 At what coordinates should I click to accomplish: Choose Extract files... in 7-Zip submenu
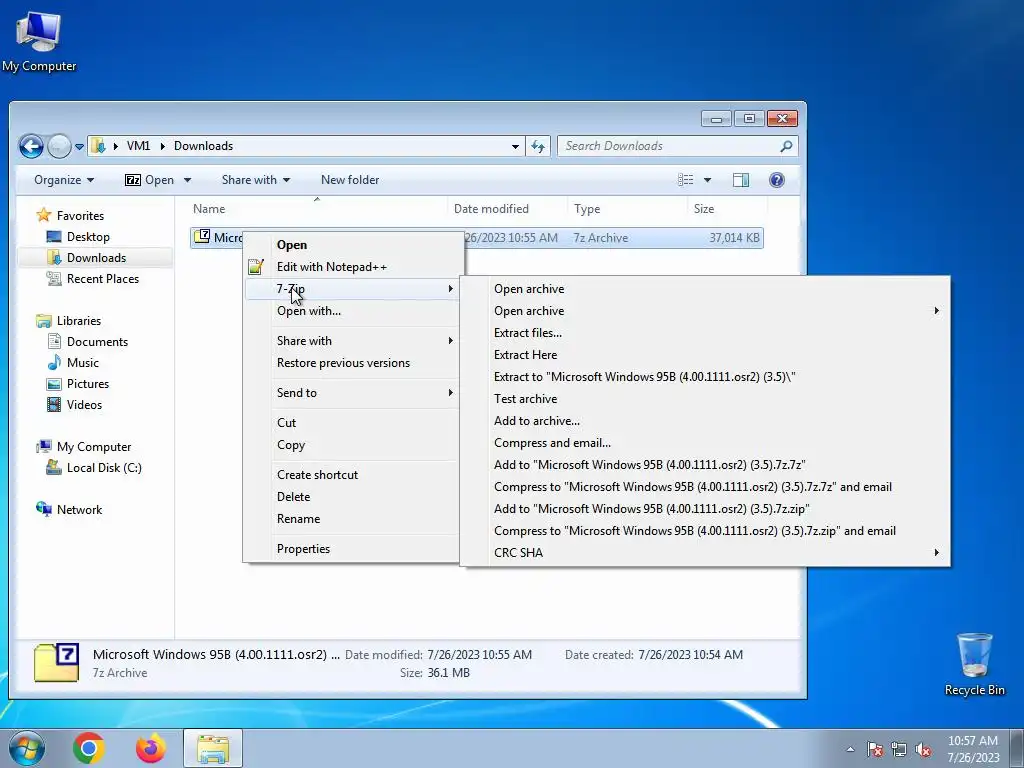point(705,333)
